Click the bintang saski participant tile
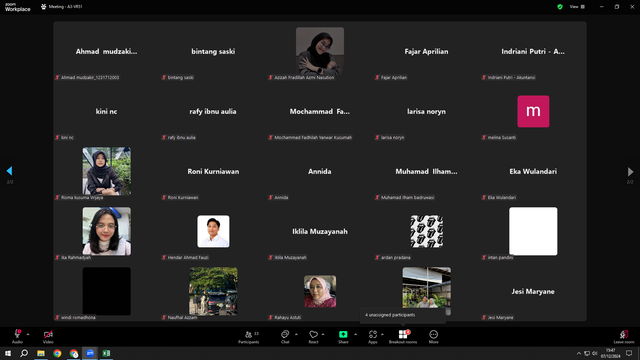 [213, 51]
